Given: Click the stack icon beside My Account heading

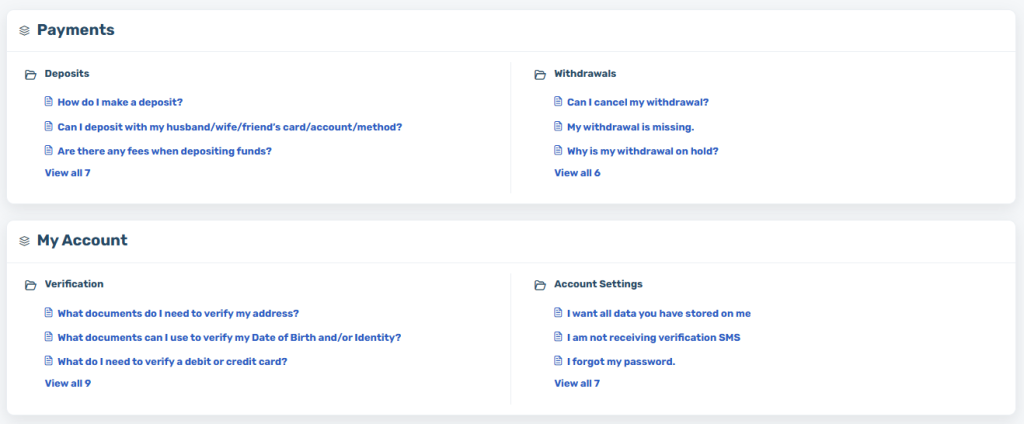Looking at the screenshot, I should pyautogui.click(x=25, y=241).
